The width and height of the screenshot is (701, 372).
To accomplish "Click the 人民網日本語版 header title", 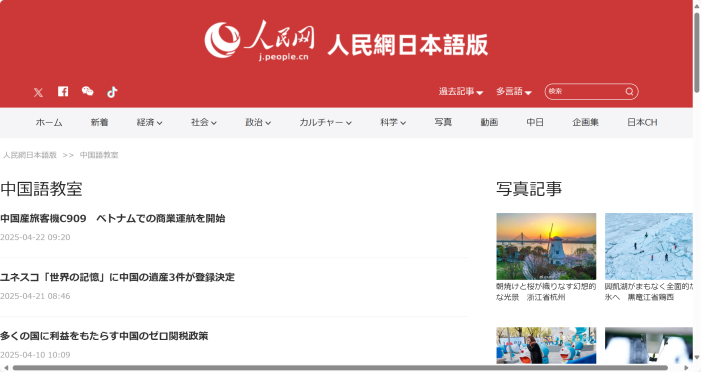I will click(408, 44).
